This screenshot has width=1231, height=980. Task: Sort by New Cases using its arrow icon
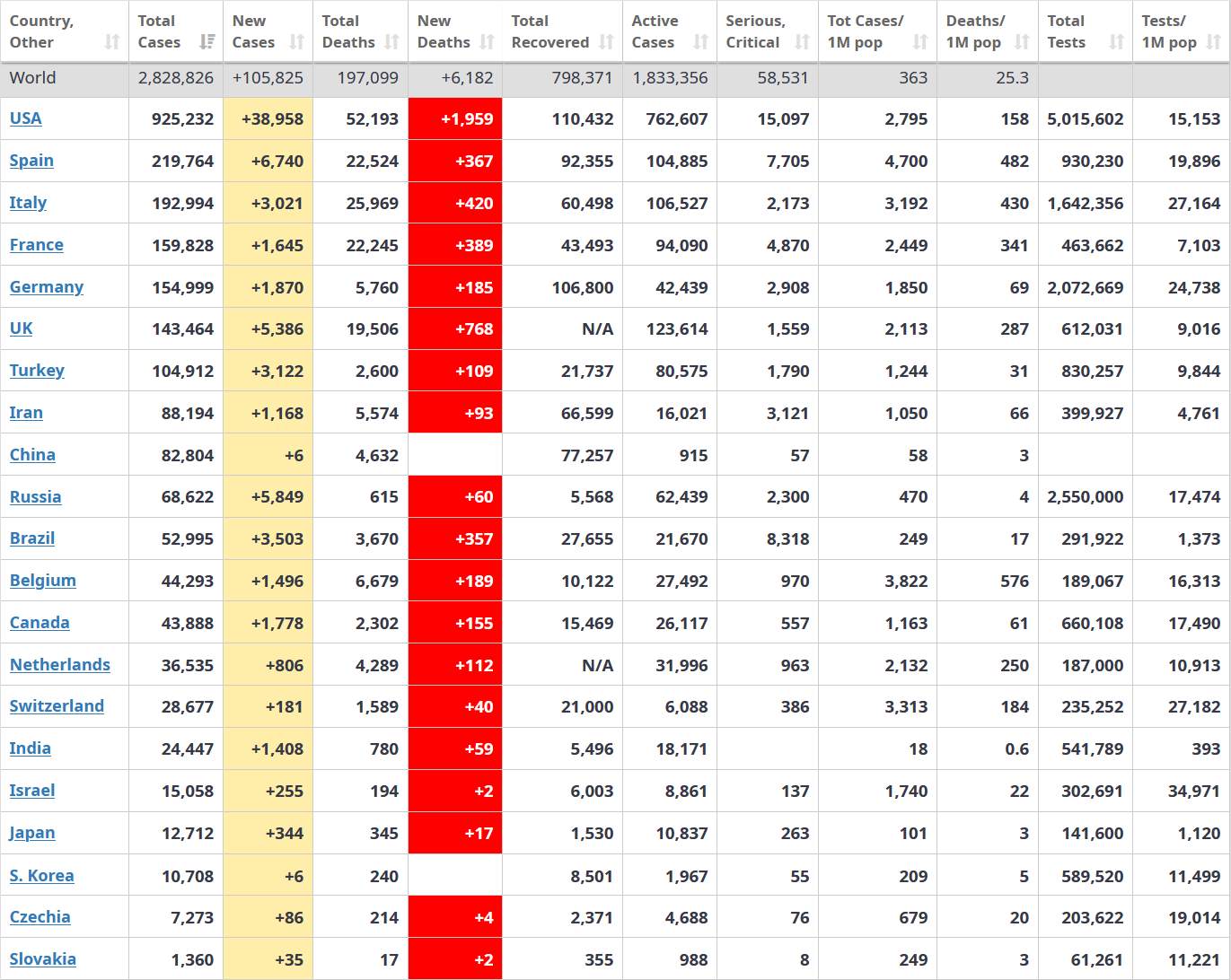297,42
